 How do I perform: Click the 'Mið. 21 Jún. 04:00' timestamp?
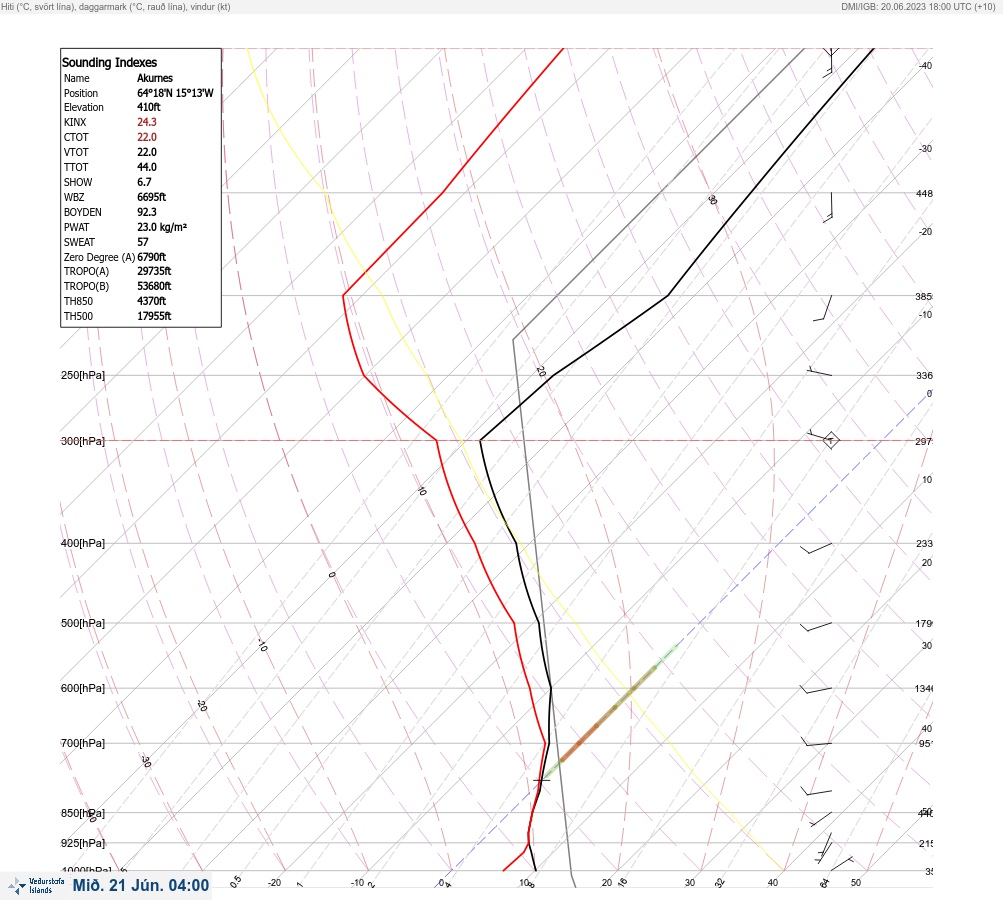click(141, 885)
